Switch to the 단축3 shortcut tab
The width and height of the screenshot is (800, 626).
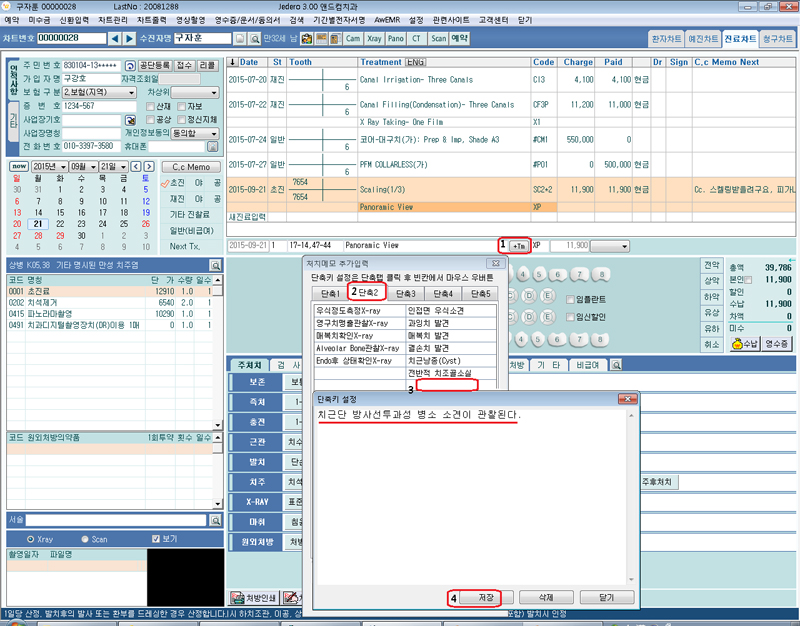405,293
